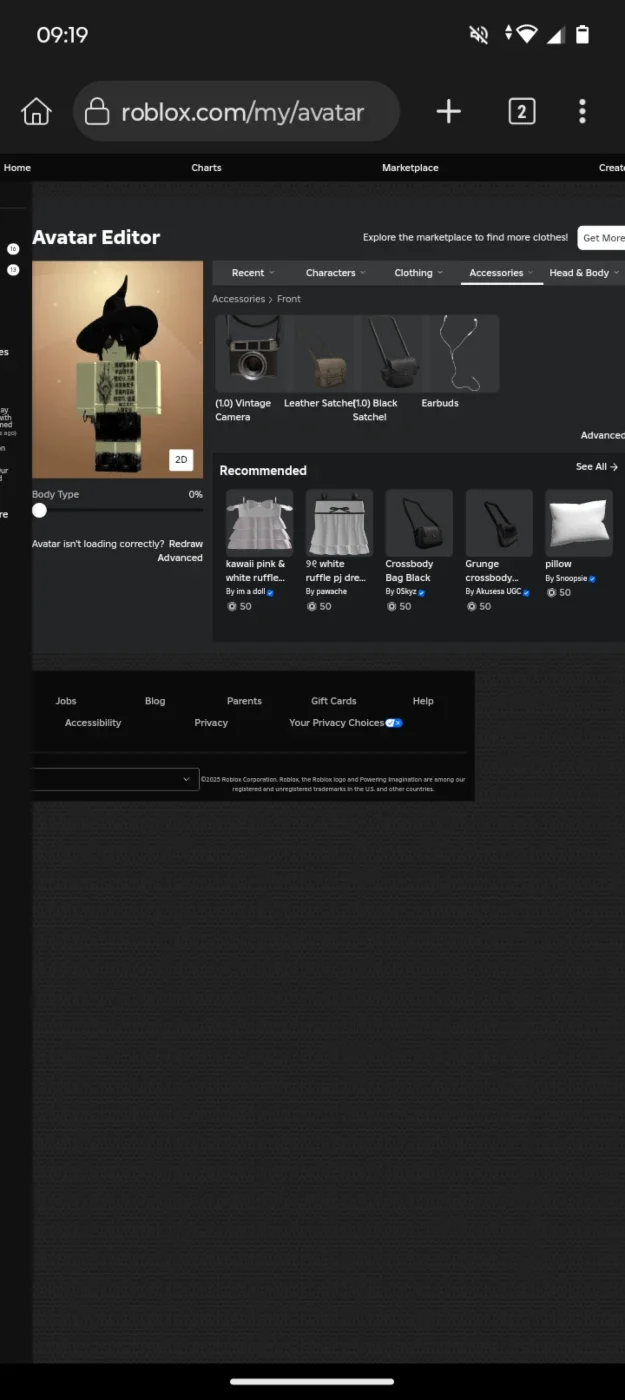Tap the muted notification status icon
The width and height of the screenshot is (625, 1400).
click(x=479, y=35)
